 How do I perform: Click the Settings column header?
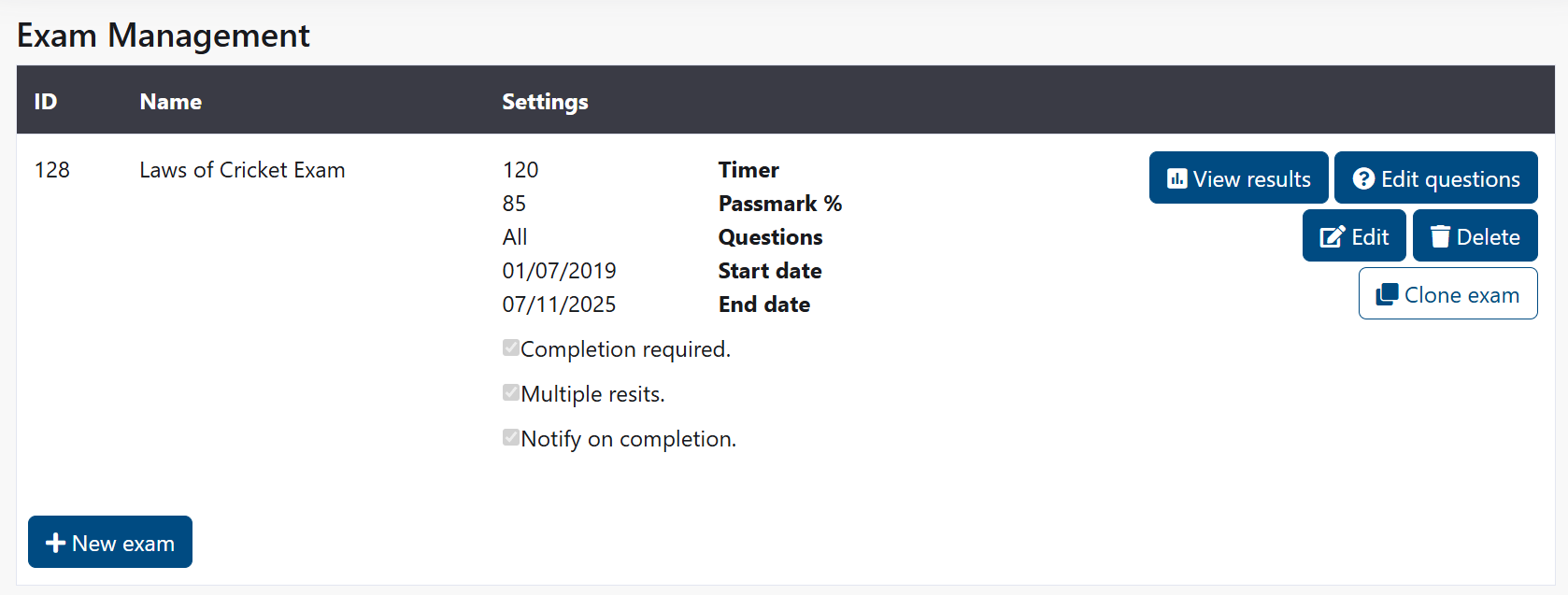(x=545, y=101)
